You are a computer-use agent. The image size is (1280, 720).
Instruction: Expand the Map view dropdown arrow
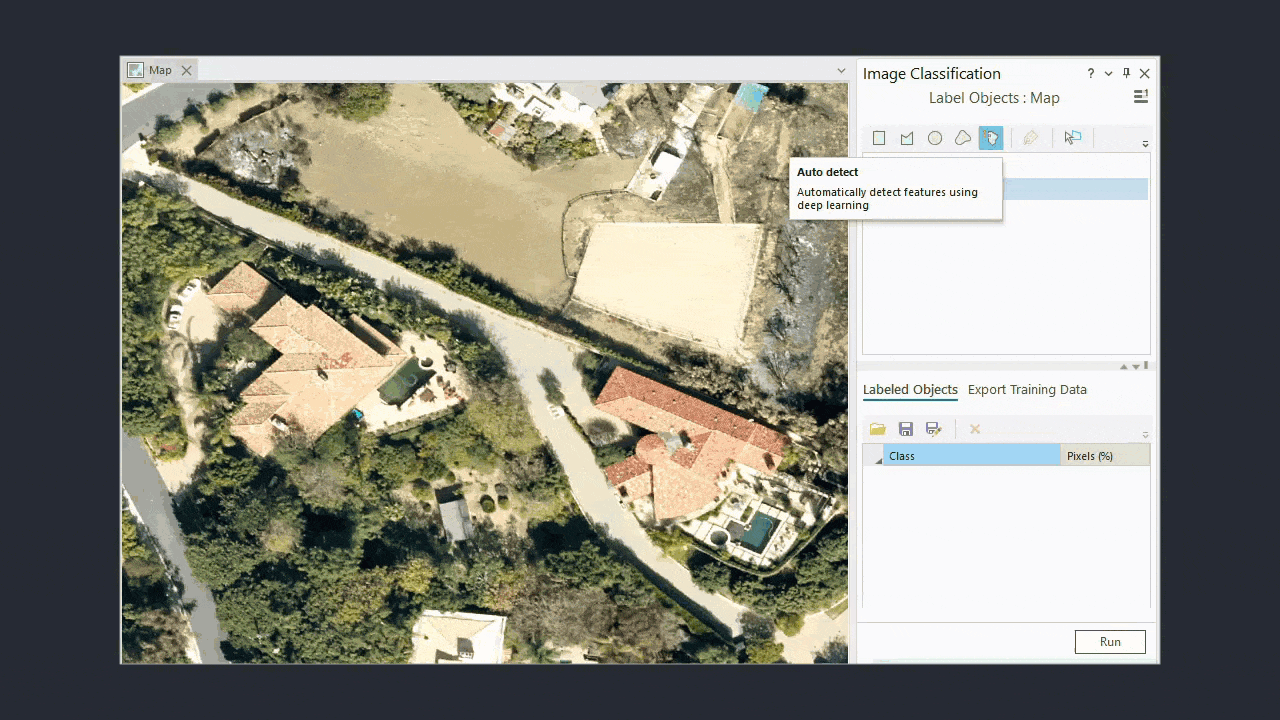point(841,70)
